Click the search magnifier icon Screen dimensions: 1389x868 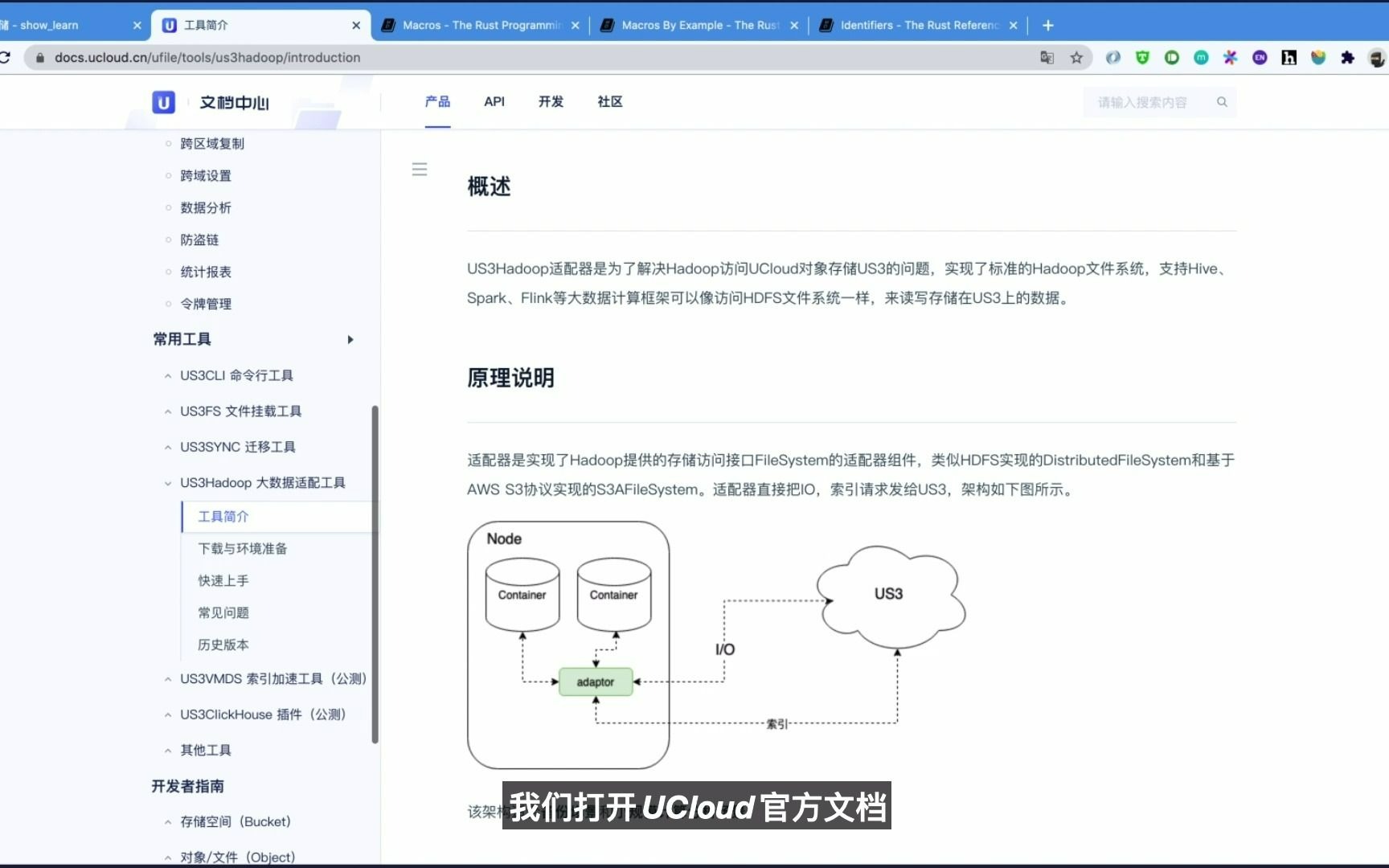(1222, 102)
